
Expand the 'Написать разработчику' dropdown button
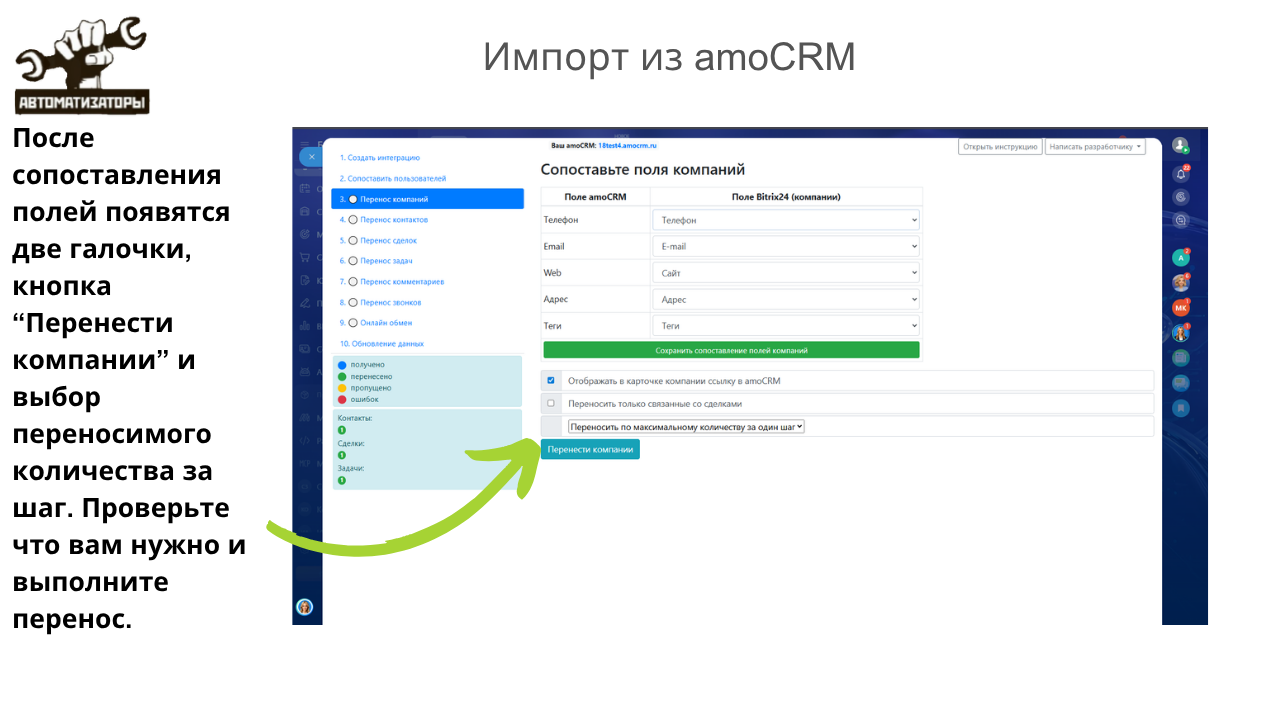(x=1095, y=146)
